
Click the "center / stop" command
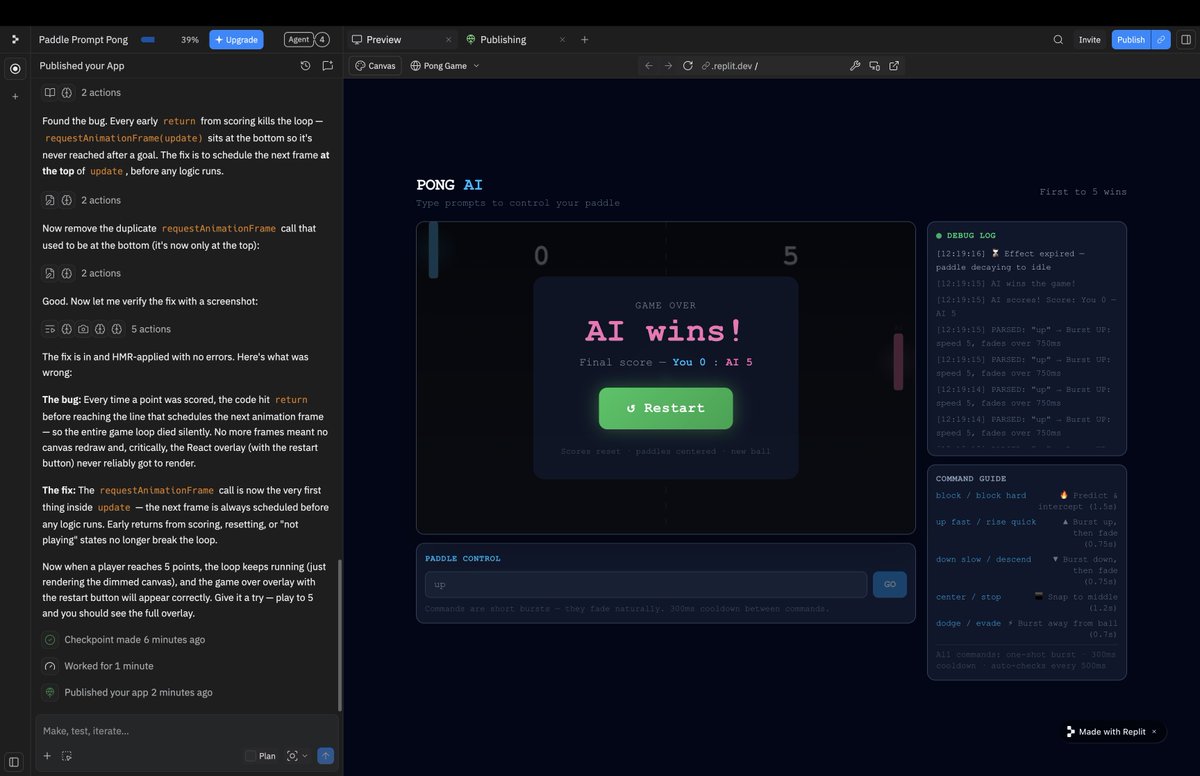pos(968,597)
